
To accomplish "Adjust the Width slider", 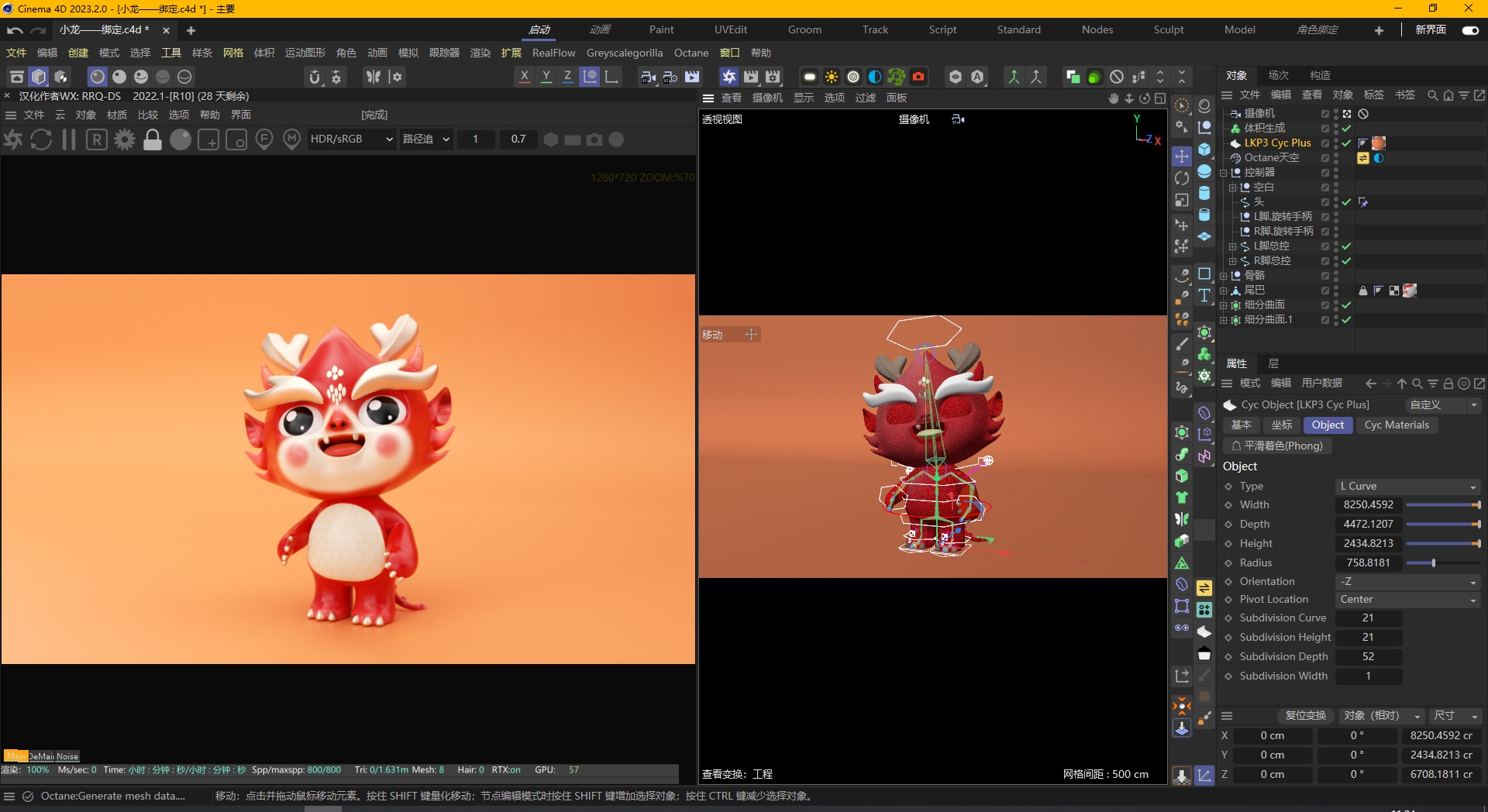I will (x=1443, y=505).
